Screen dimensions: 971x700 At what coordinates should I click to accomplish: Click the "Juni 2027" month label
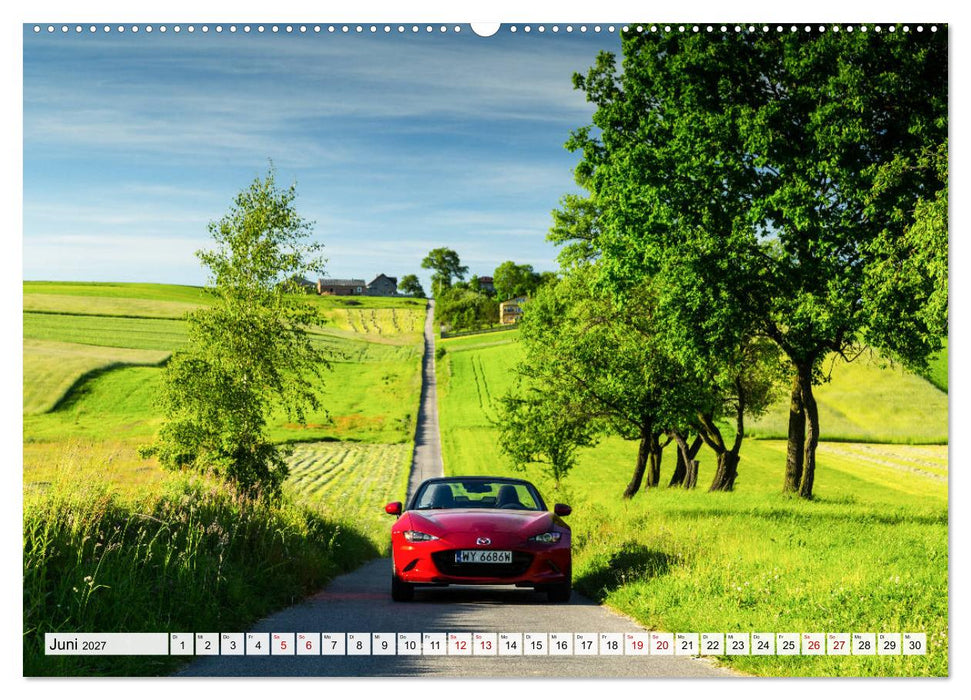coord(107,644)
